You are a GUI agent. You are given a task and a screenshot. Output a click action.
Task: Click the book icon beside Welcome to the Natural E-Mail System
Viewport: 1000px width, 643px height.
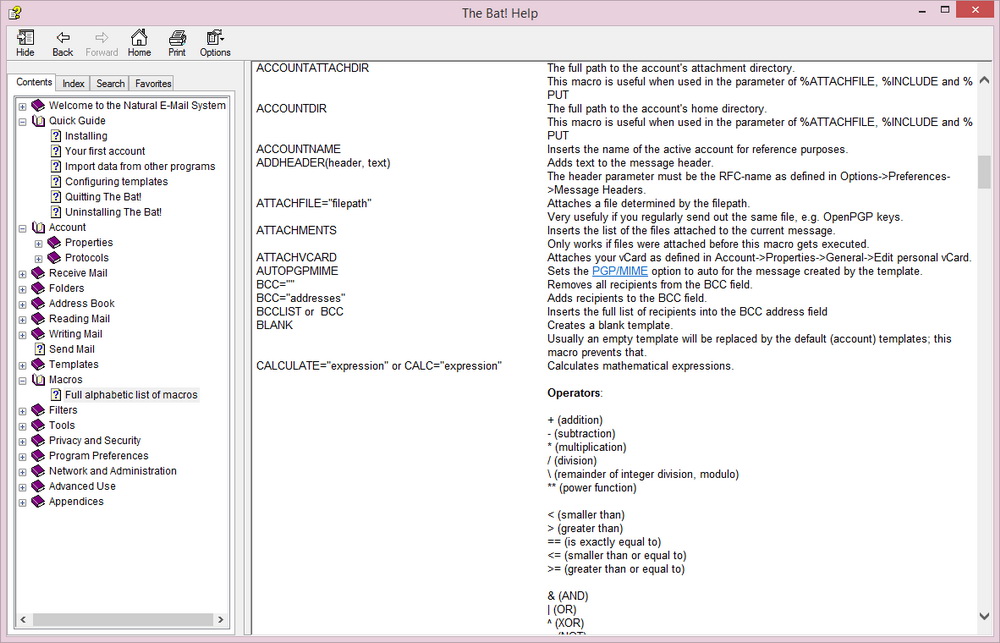click(38, 105)
